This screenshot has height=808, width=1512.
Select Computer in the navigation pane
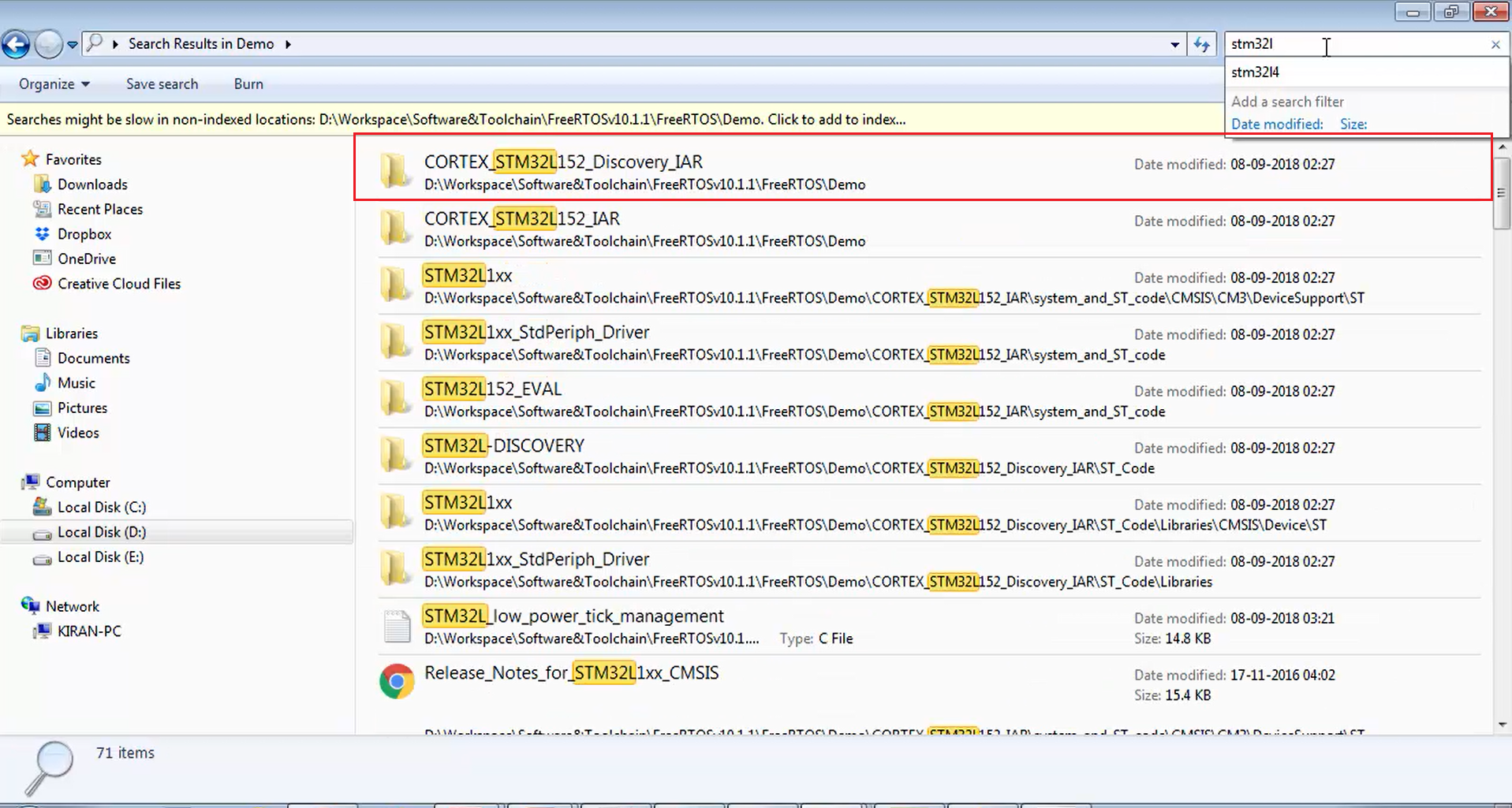point(77,482)
